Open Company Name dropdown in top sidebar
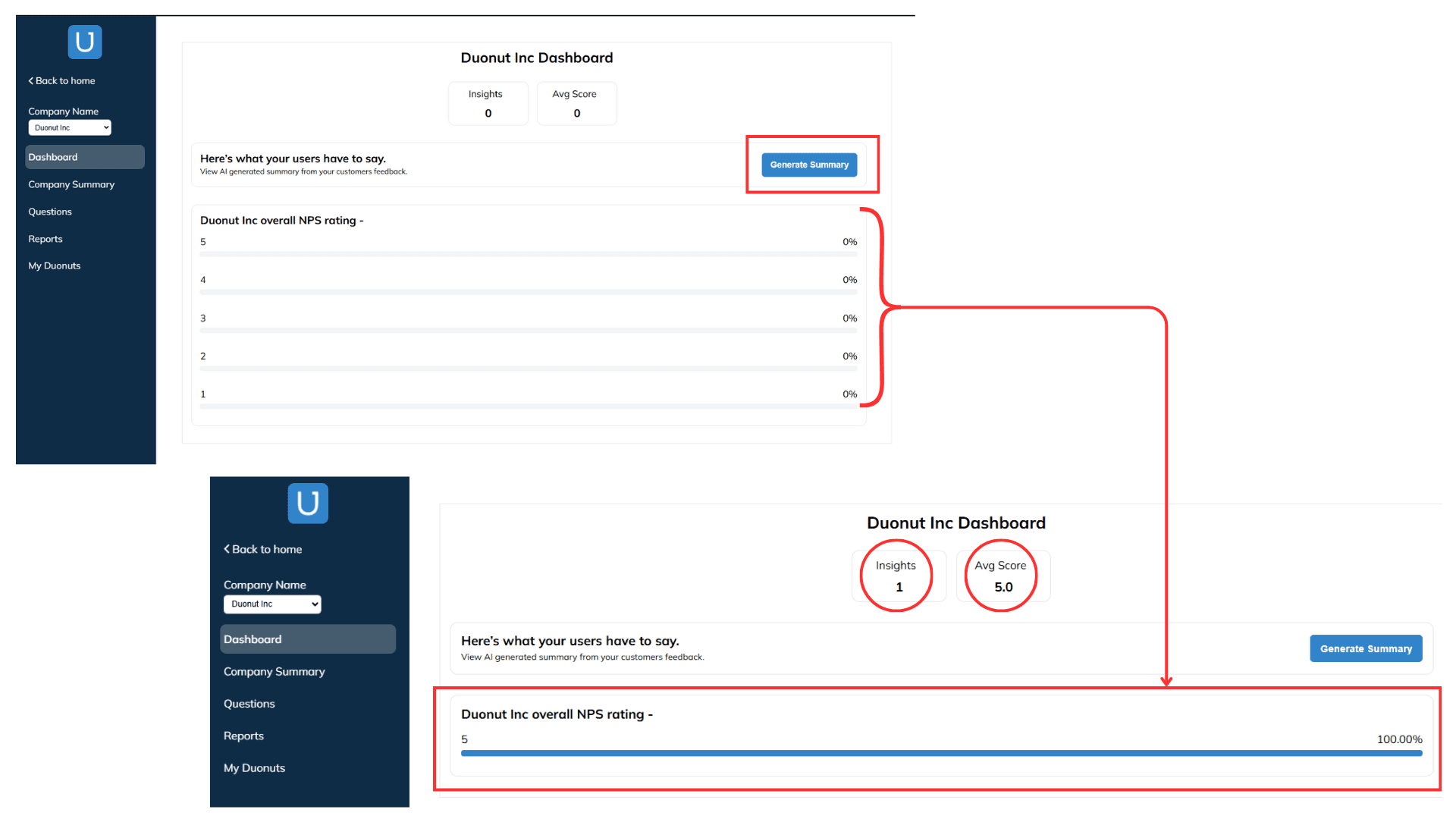Image resolution: width=1456 pixels, height=819 pixels. (70, 127)
